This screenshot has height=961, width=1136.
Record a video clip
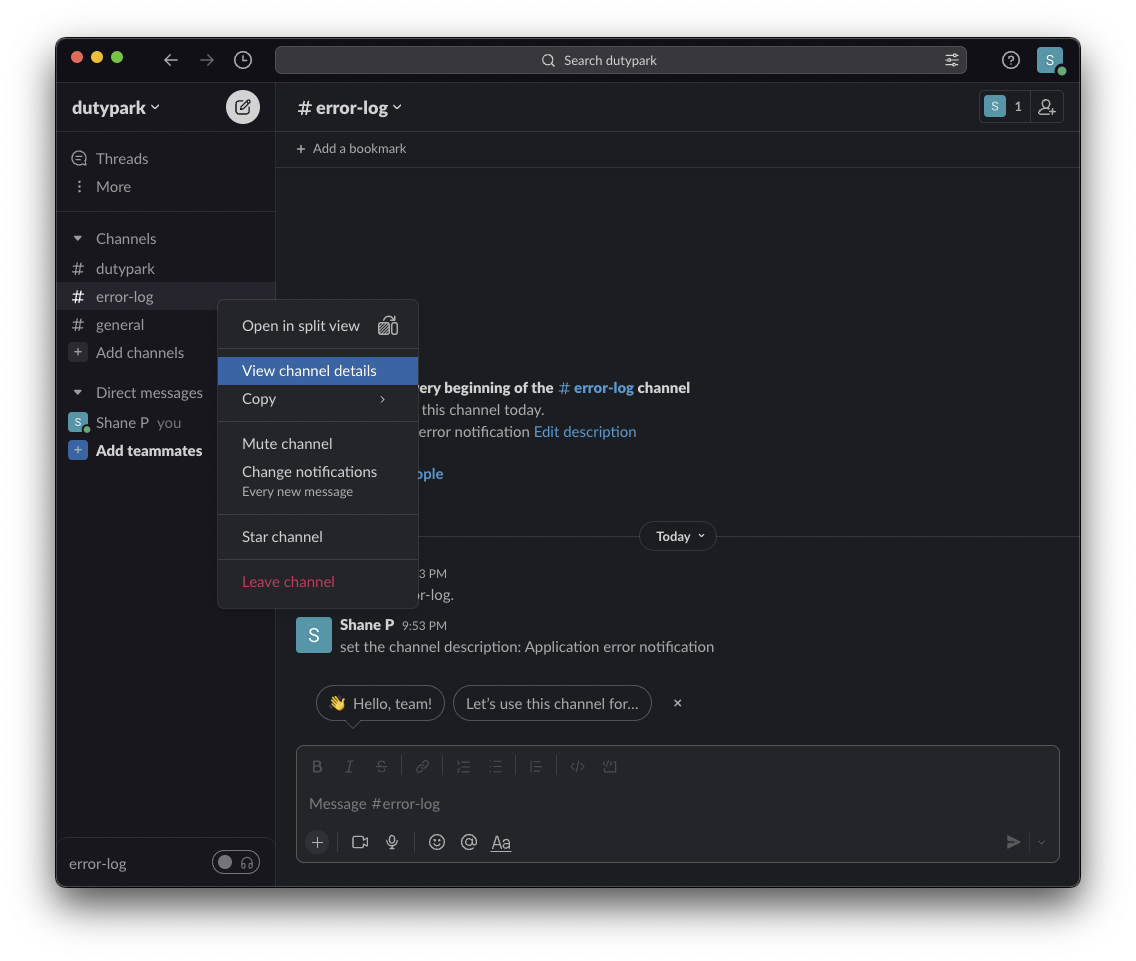359,842
